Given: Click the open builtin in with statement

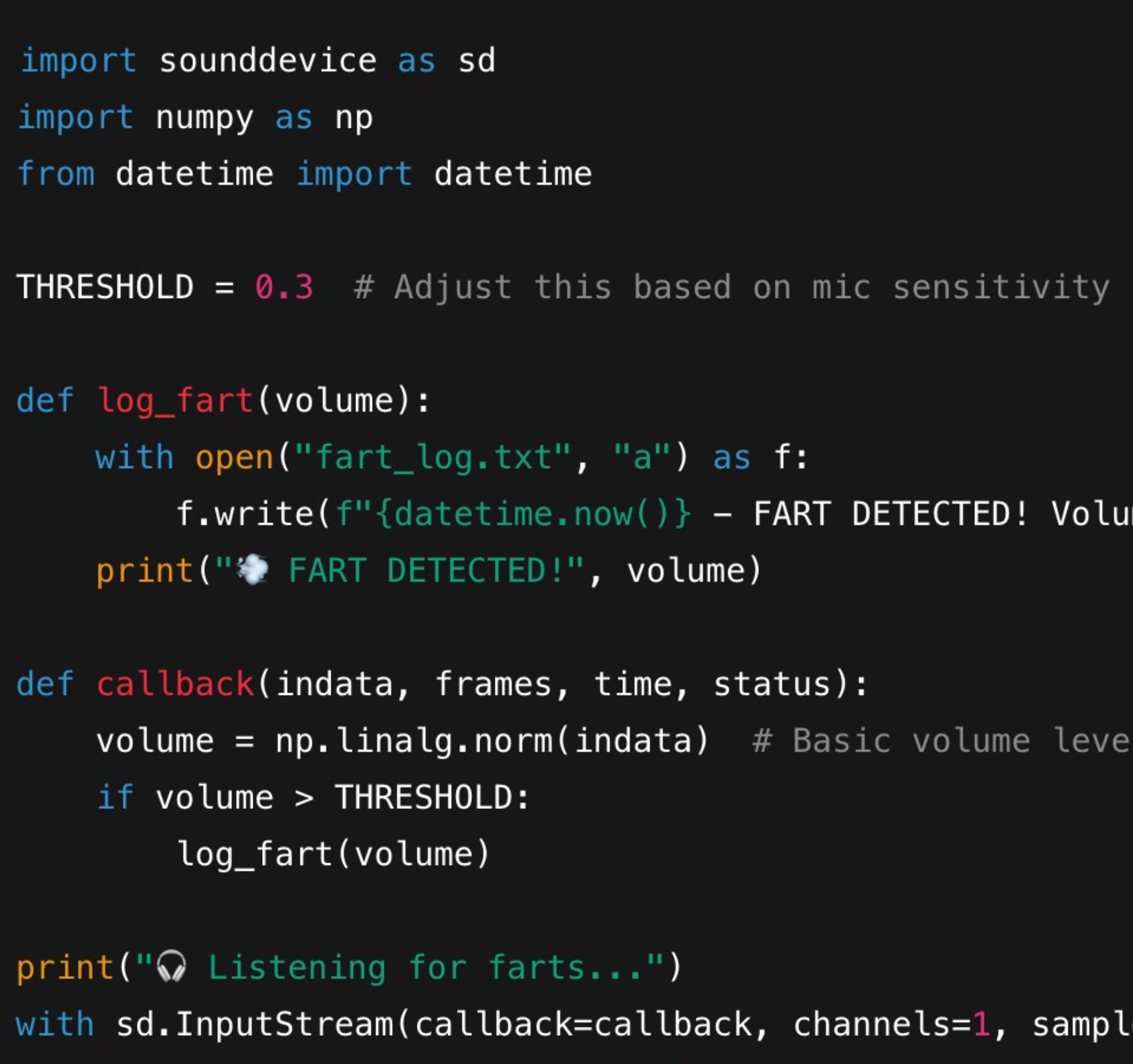Looking at the screenshot, I should pos(234,457).
